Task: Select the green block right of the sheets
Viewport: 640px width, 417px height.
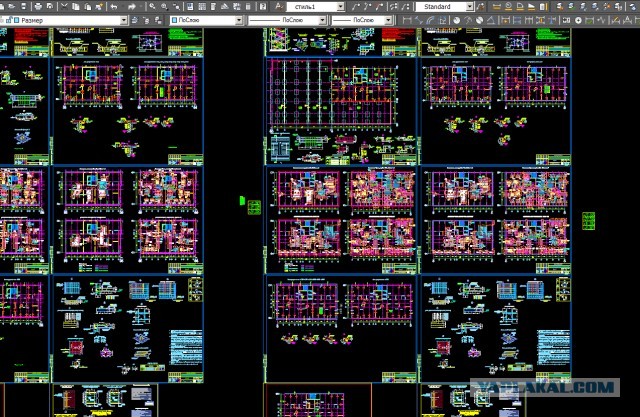Action: [x=589, y=221]
